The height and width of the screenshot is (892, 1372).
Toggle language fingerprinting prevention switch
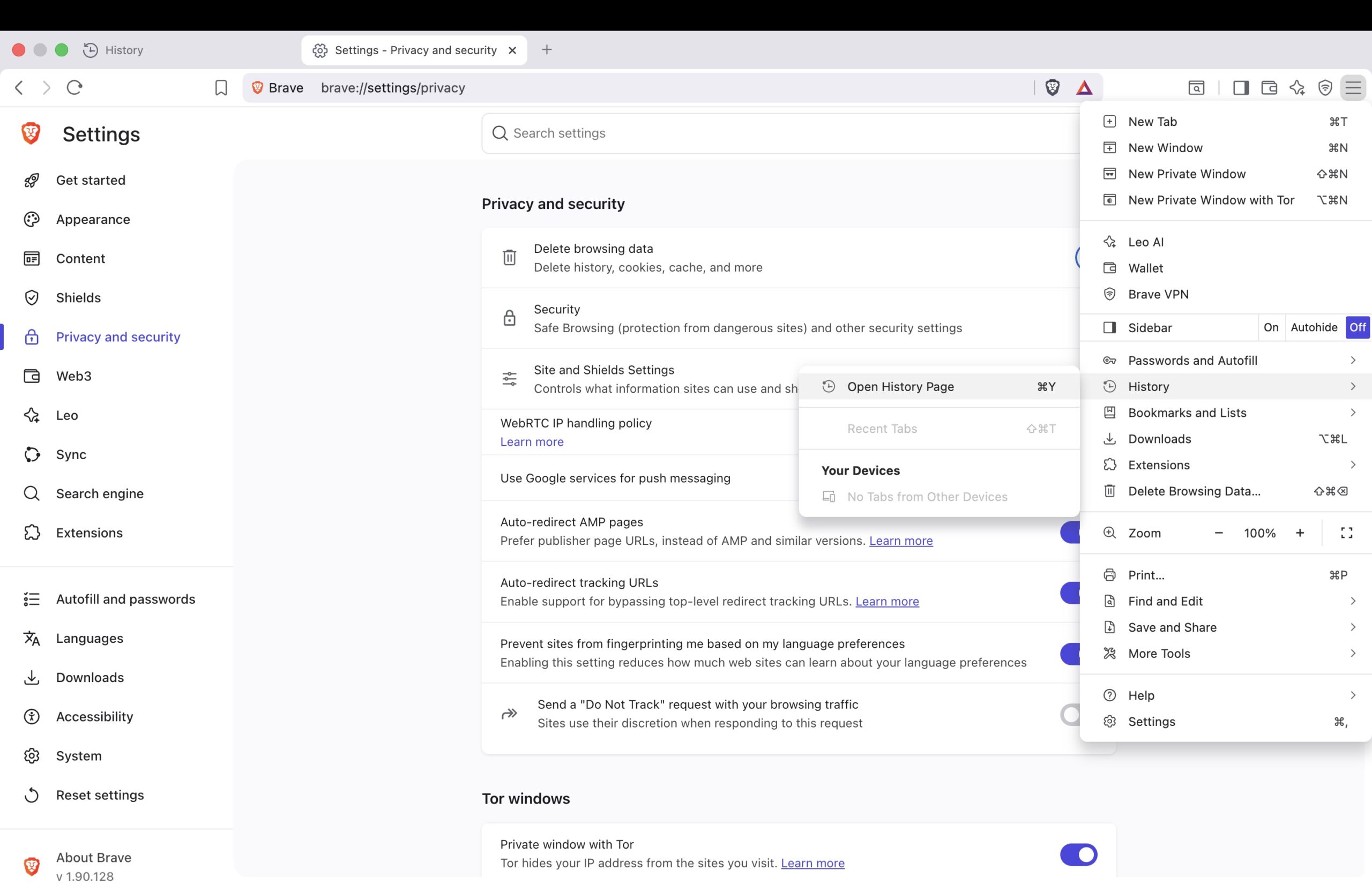click(1070, 654)
